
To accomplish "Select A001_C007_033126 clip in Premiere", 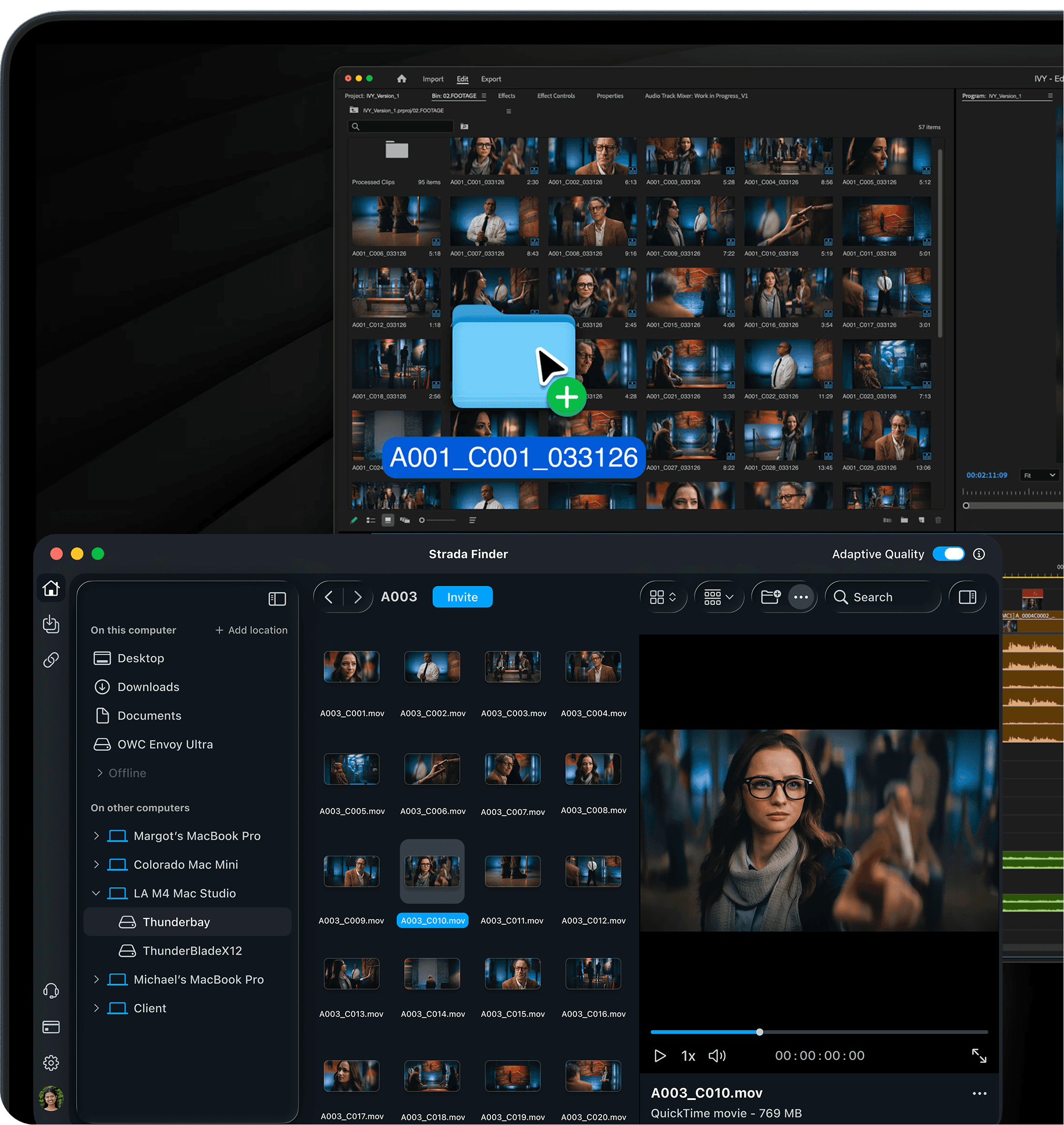I will point(494,221).
